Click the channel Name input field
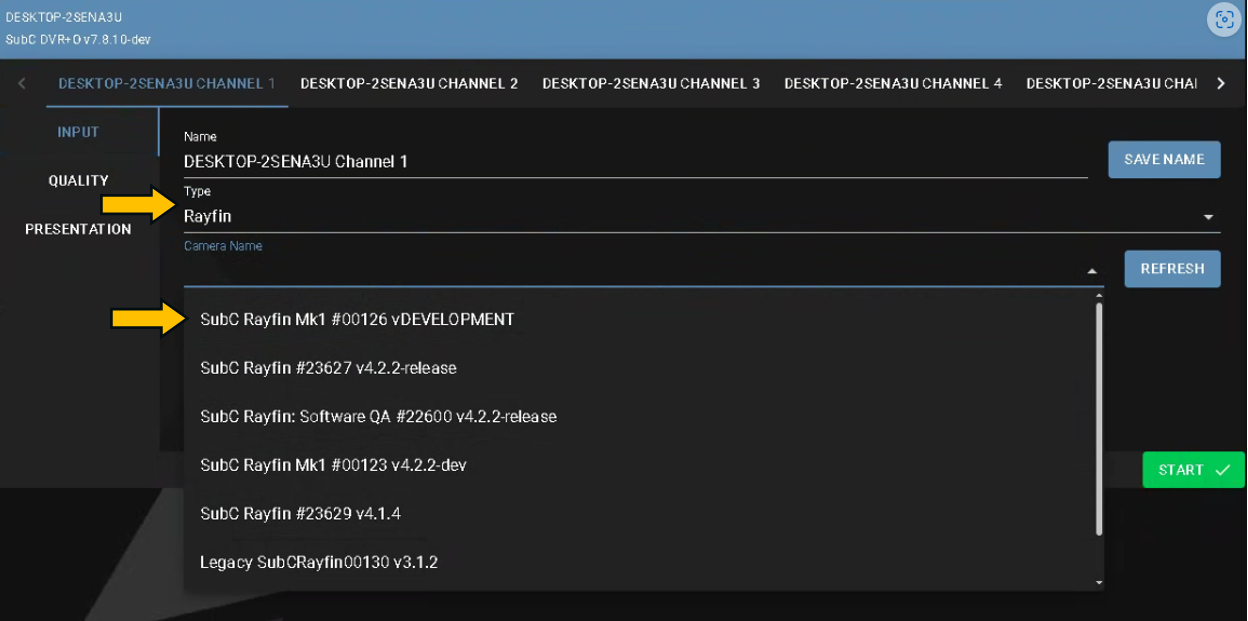This screenshot has width=1248, height=621. click(635, 162)
